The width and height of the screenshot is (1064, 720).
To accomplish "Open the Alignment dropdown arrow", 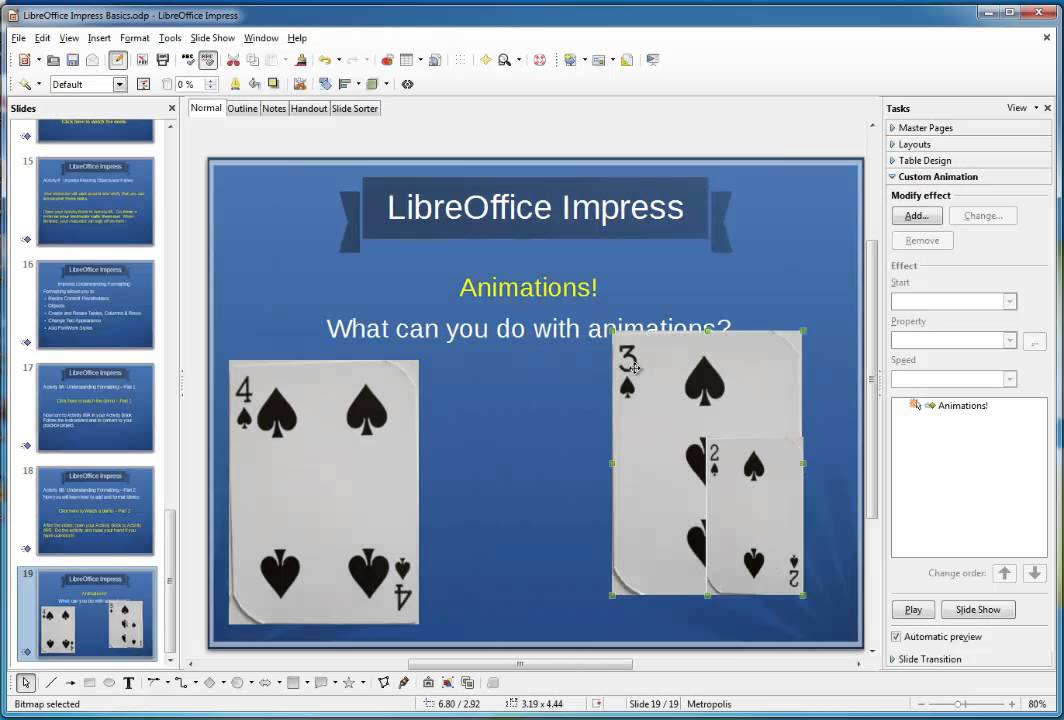I will pyautogui.click(x=358, y=84).
